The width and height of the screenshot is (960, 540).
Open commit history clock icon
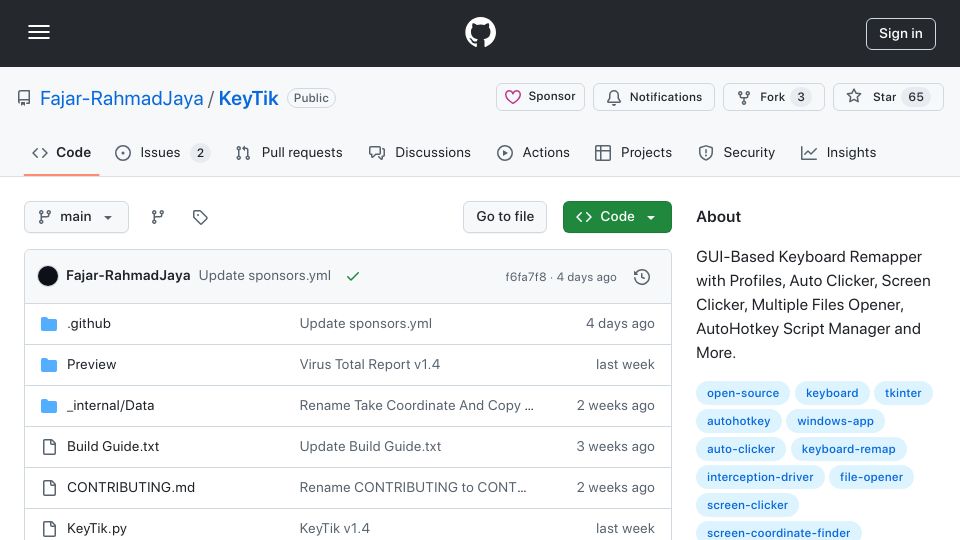(642, 277)
